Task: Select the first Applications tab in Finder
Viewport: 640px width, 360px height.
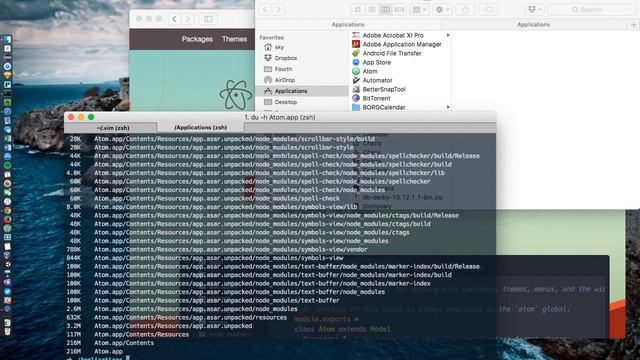Action: (x=348, y=24)
